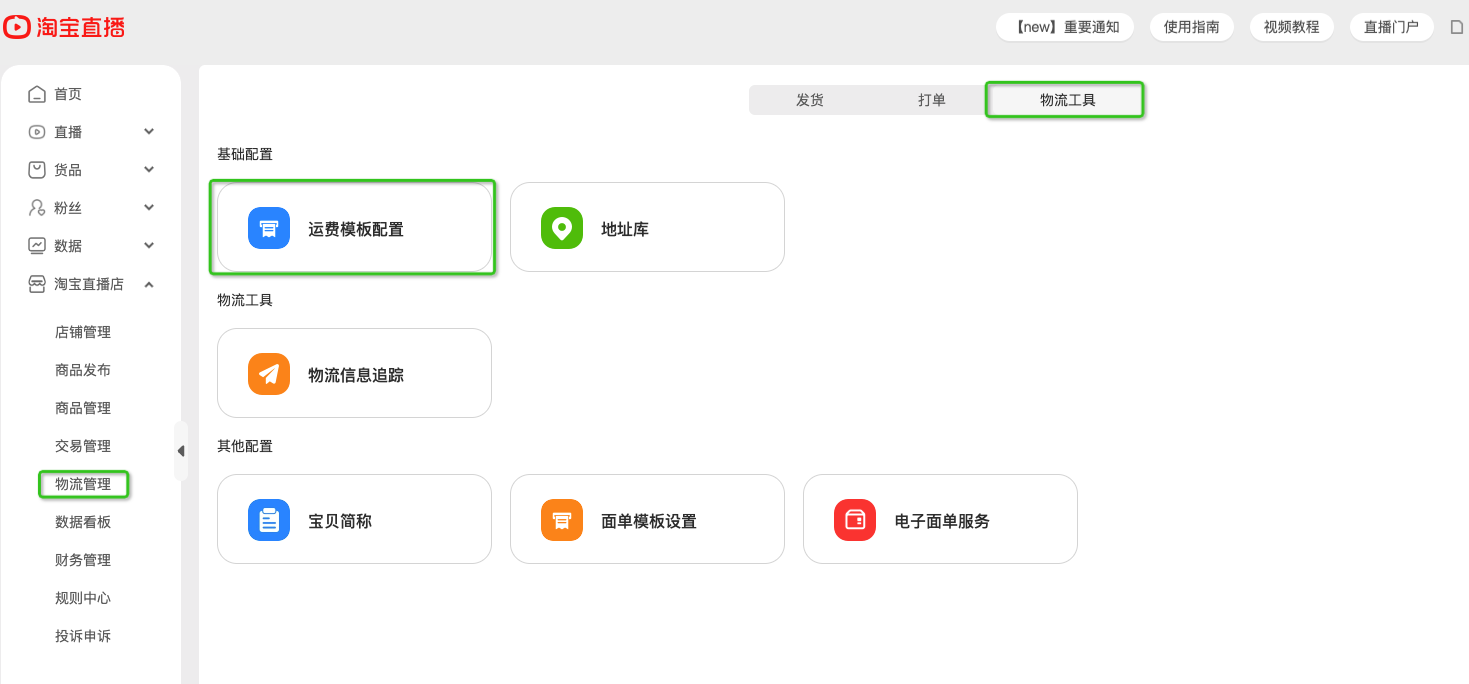Click the orange 物流信息追踪 paper plane icon
This screenshot has width=1469, height=684.
coord(269,374)
